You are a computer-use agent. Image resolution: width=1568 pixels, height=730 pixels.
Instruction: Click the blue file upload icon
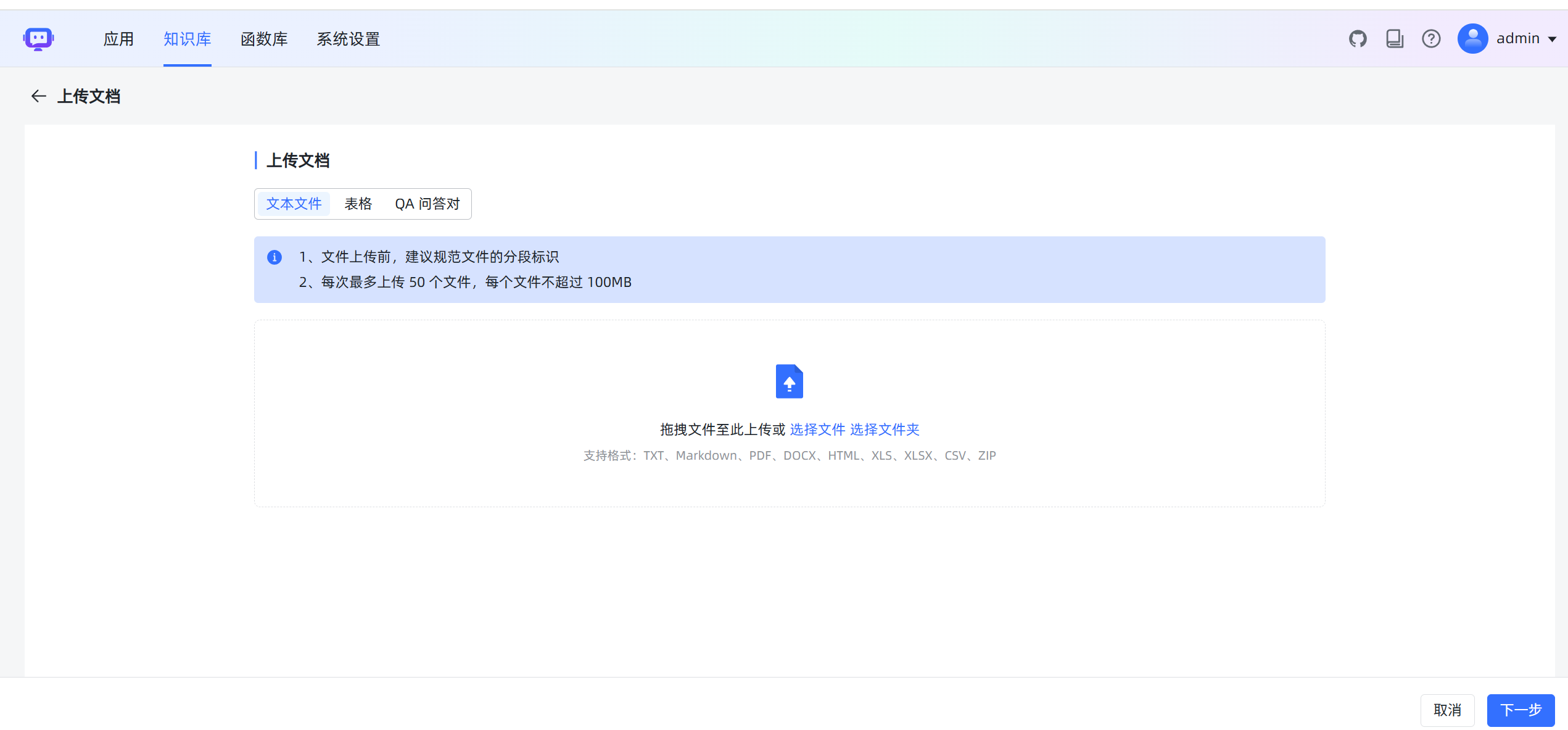789,381
